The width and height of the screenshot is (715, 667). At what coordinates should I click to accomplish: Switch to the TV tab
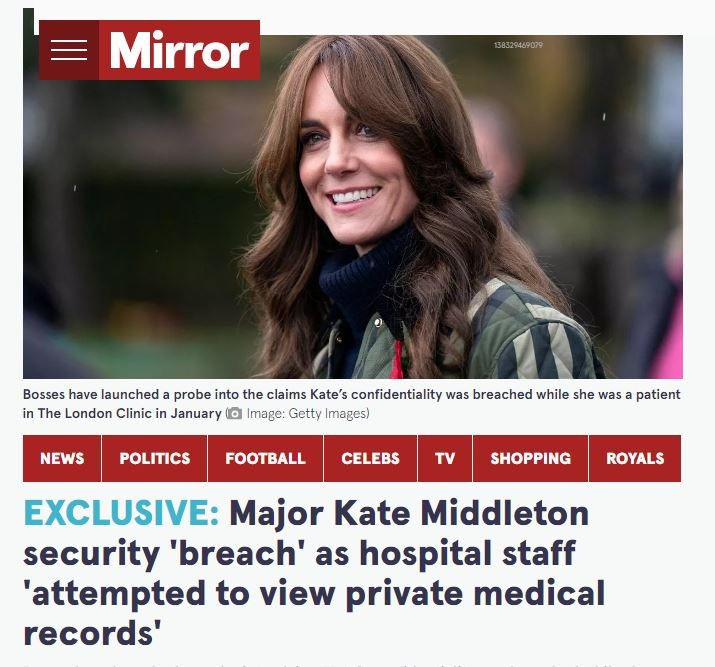445,458
